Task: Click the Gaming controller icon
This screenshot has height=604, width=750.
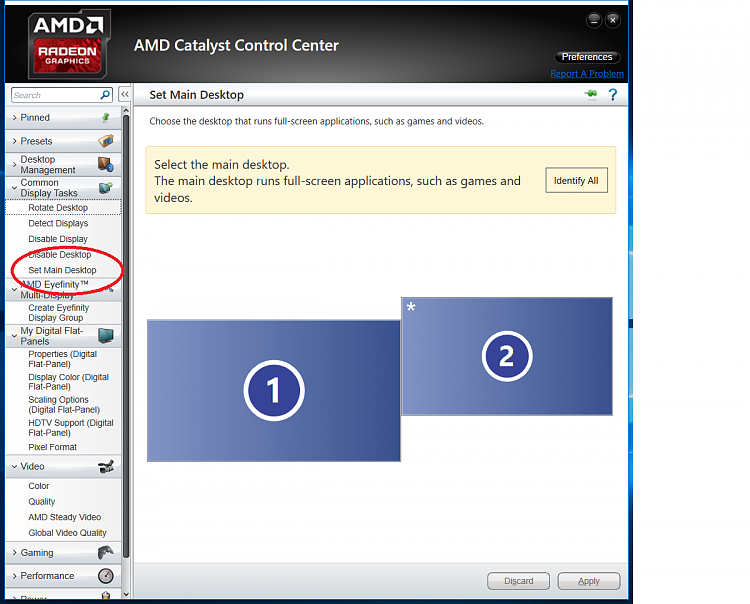Action: [106, 552]
